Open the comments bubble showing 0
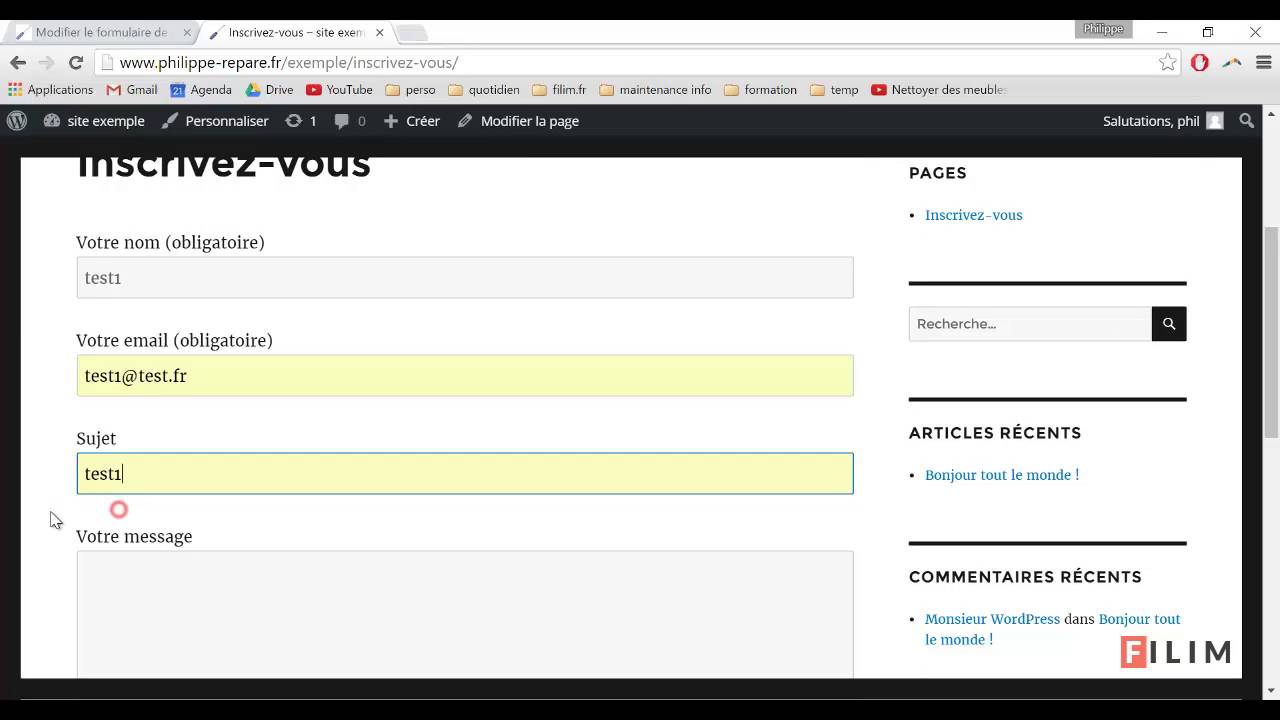1280x720 pixels. [350, 121]
